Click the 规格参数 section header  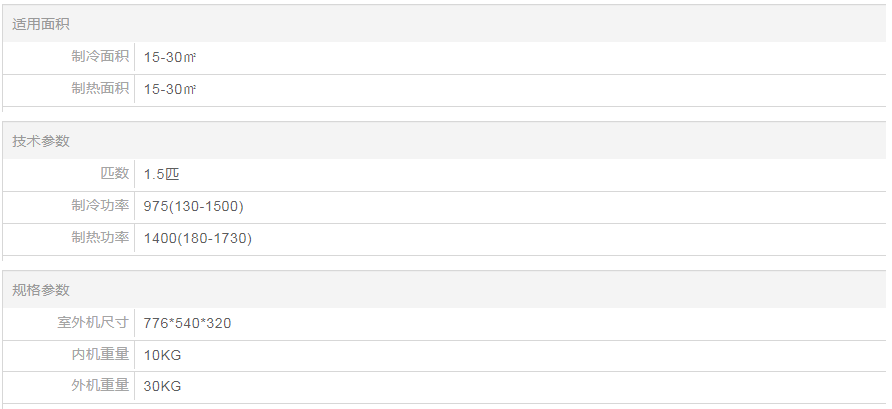(x=41, y=290)
